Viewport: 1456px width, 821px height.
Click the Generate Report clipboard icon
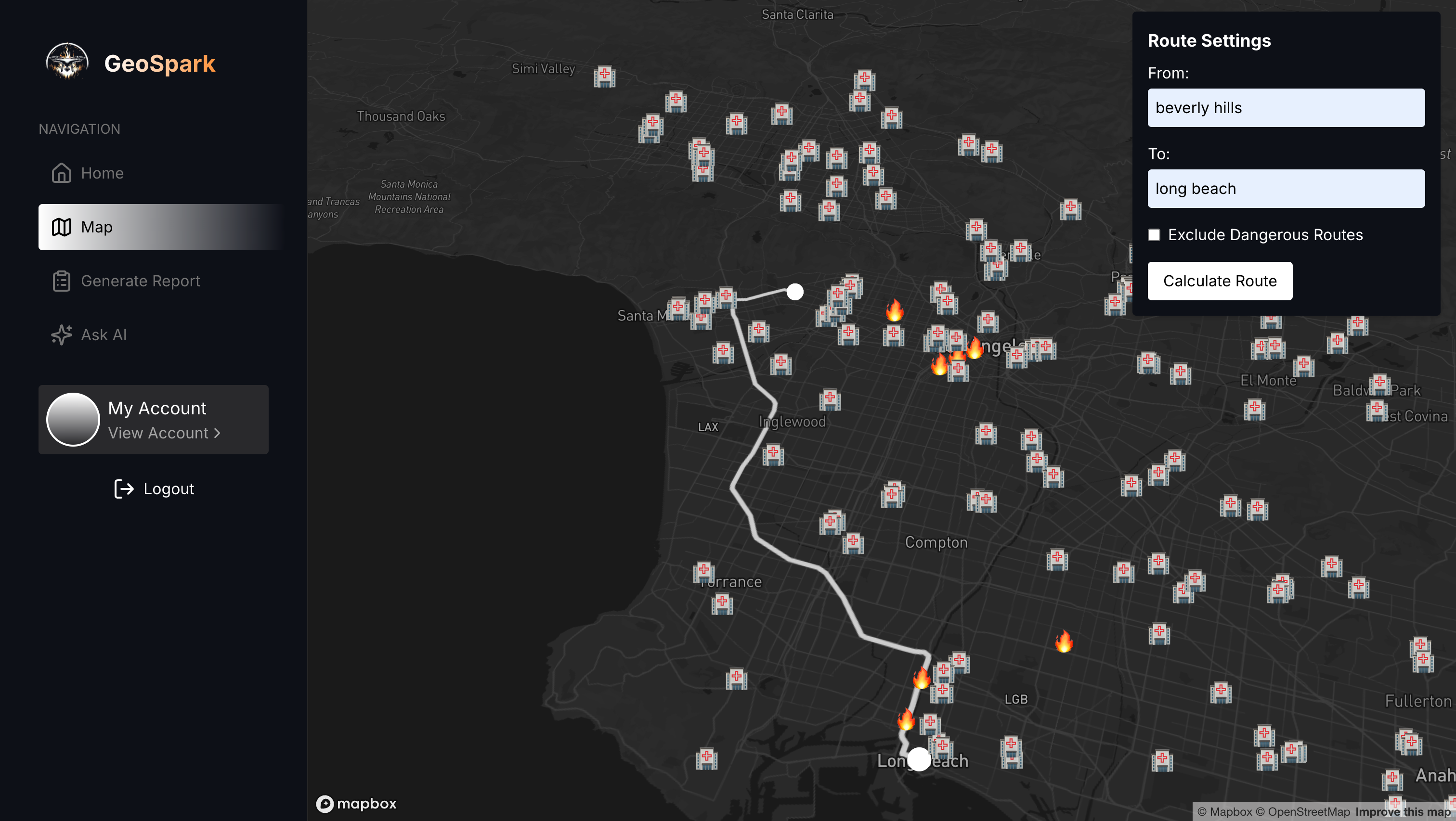(x=62, y=281)
